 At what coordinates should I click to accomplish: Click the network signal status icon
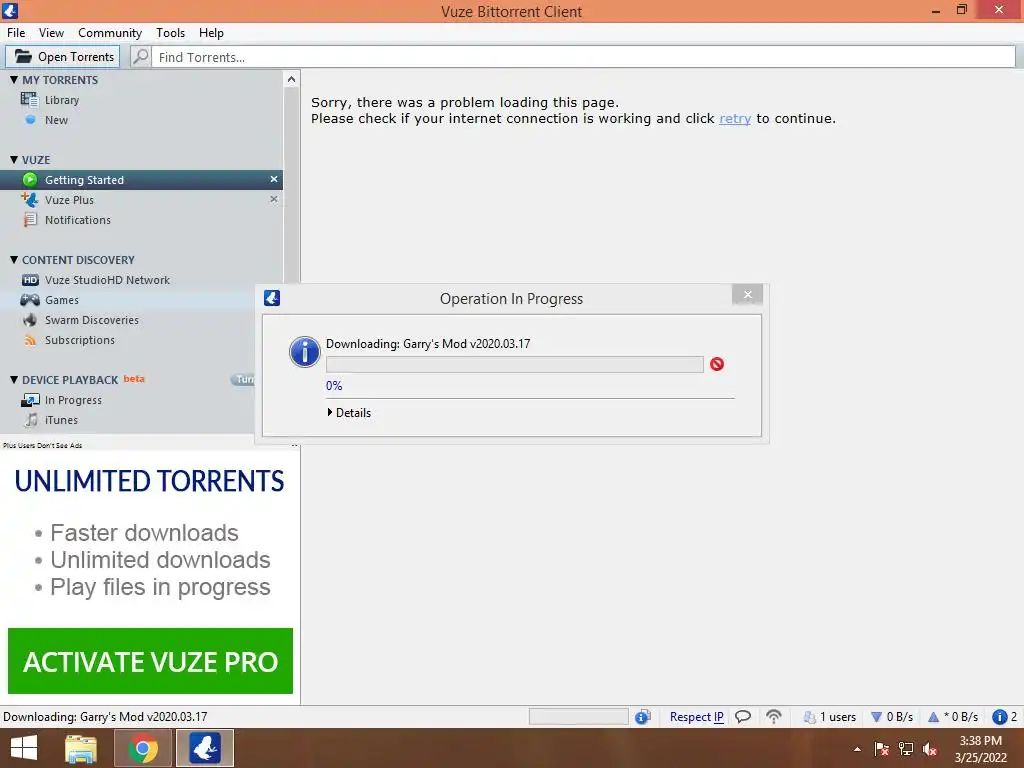(x=774, y=716)
